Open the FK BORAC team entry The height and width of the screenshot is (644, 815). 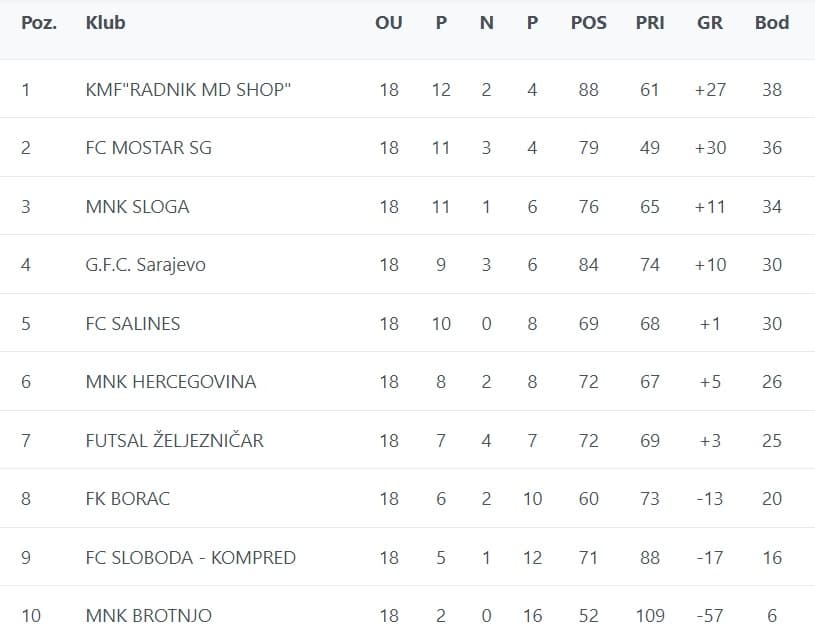[x=128, y=499]
